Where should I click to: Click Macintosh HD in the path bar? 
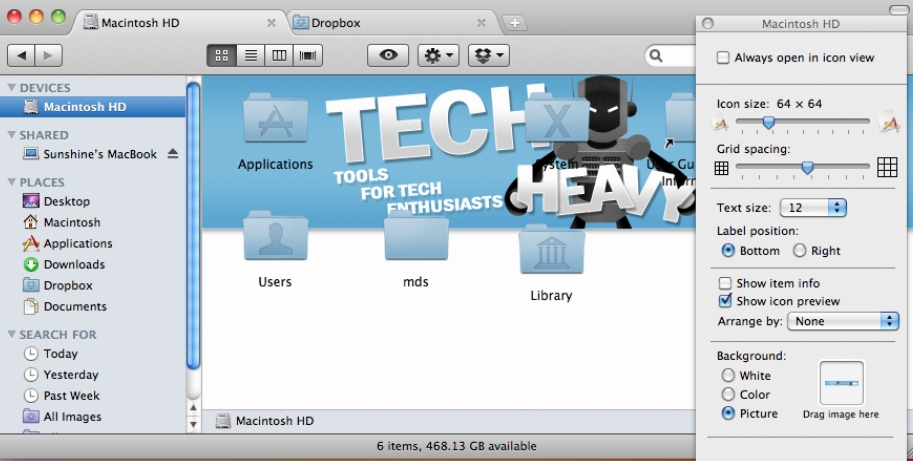[x=265, y=421]
